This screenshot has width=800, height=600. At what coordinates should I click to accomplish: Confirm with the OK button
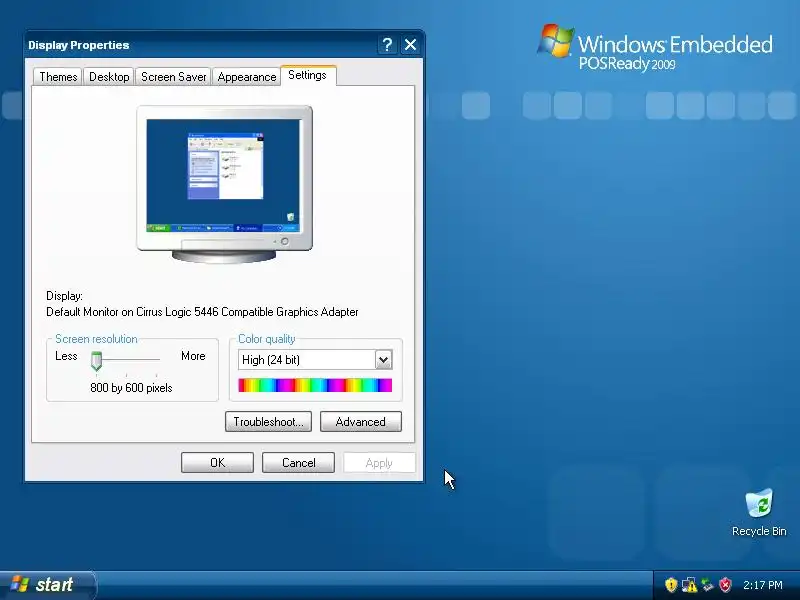click(217, 463)
